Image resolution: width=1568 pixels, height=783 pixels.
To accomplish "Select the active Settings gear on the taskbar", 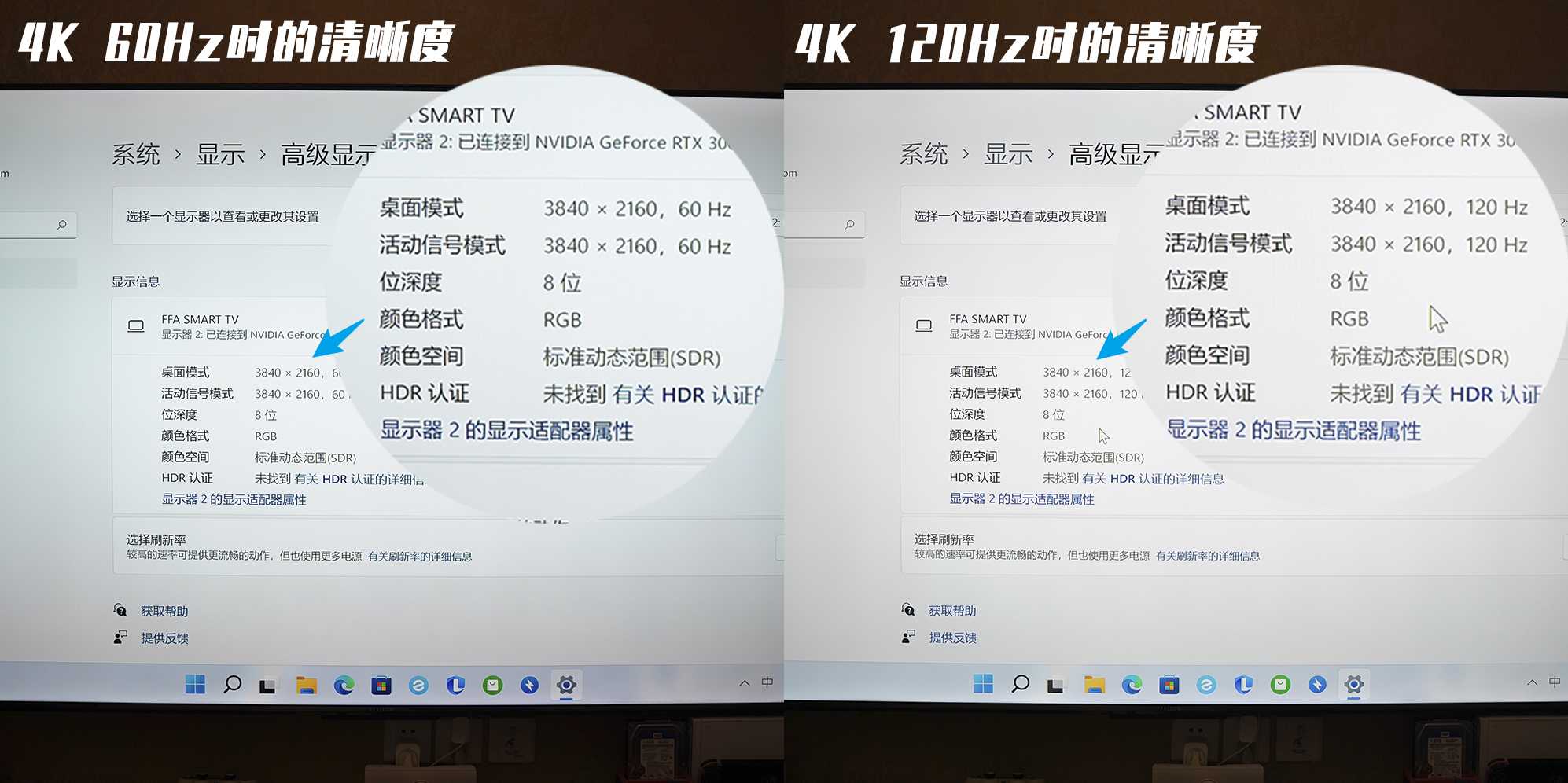I will click(567, 685).
